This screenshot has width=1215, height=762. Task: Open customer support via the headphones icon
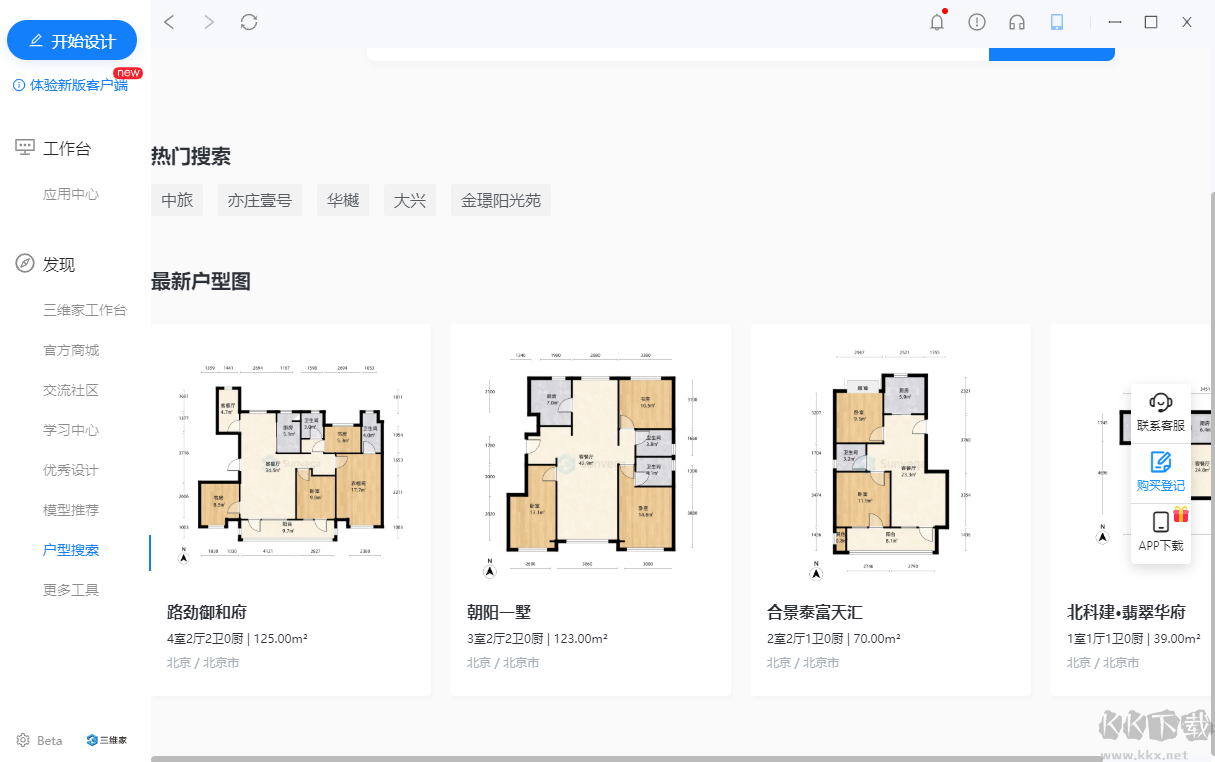click(1017, 21)
